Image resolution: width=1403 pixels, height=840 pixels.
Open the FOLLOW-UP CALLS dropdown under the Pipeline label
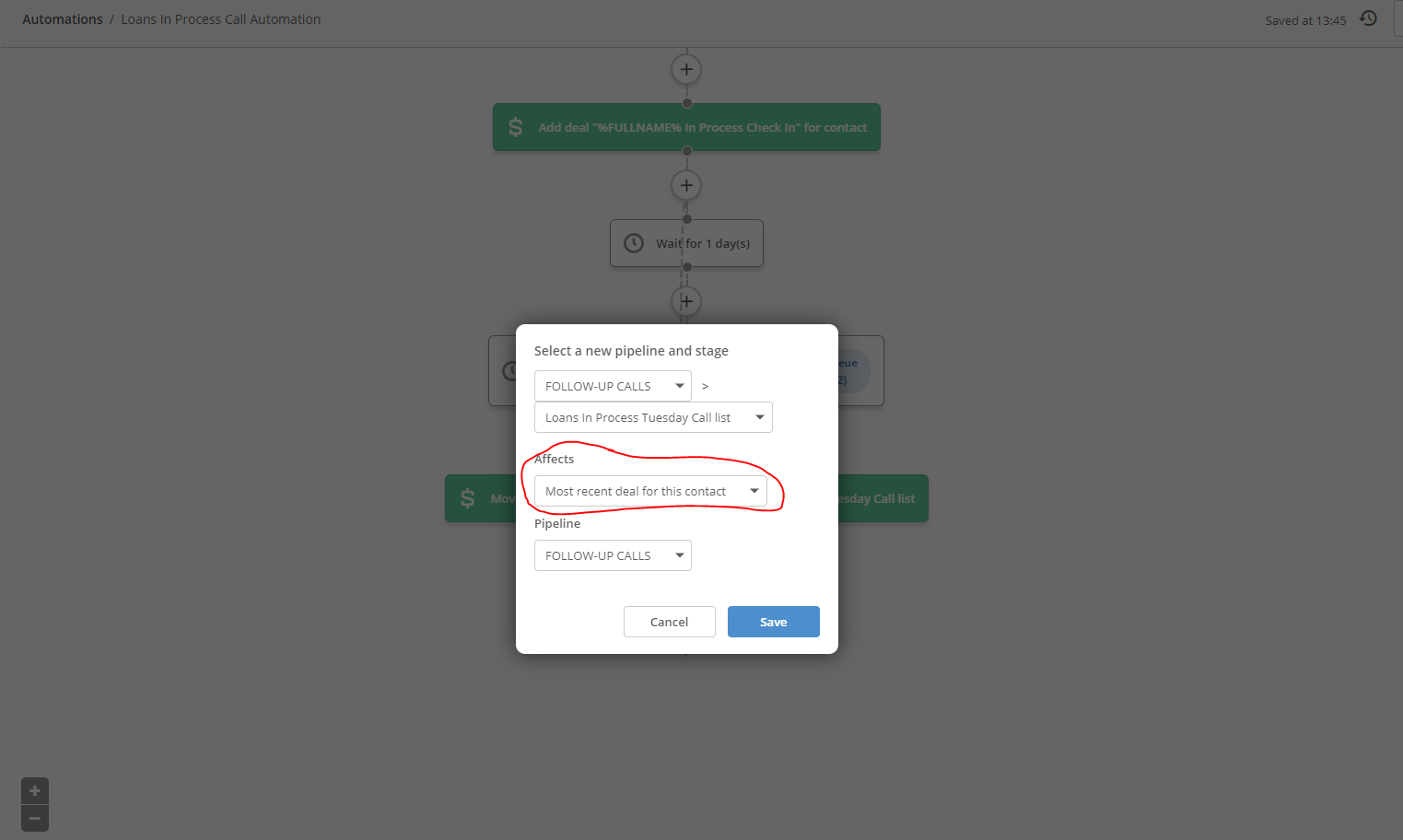pos(613,555)
